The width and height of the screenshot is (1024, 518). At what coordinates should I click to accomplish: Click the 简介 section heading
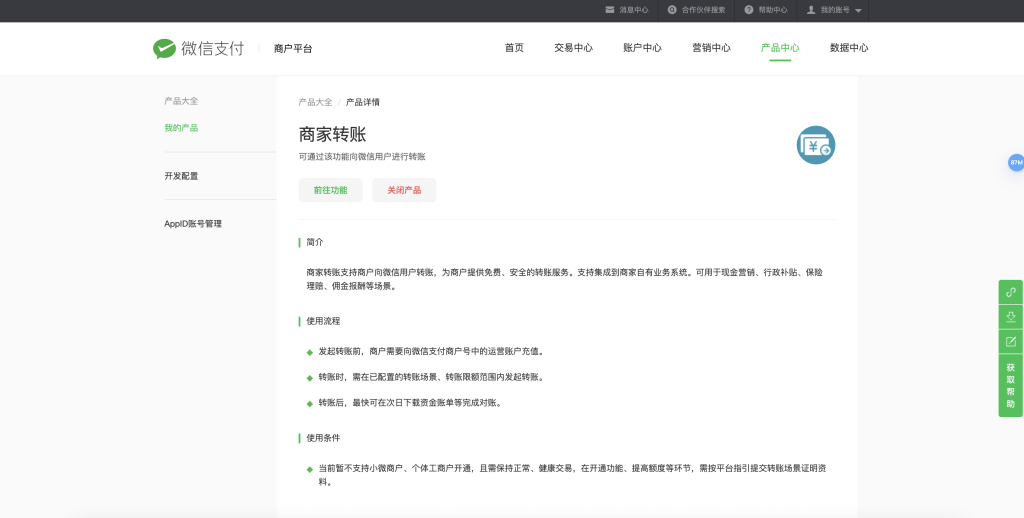click(x=315, y=242)
